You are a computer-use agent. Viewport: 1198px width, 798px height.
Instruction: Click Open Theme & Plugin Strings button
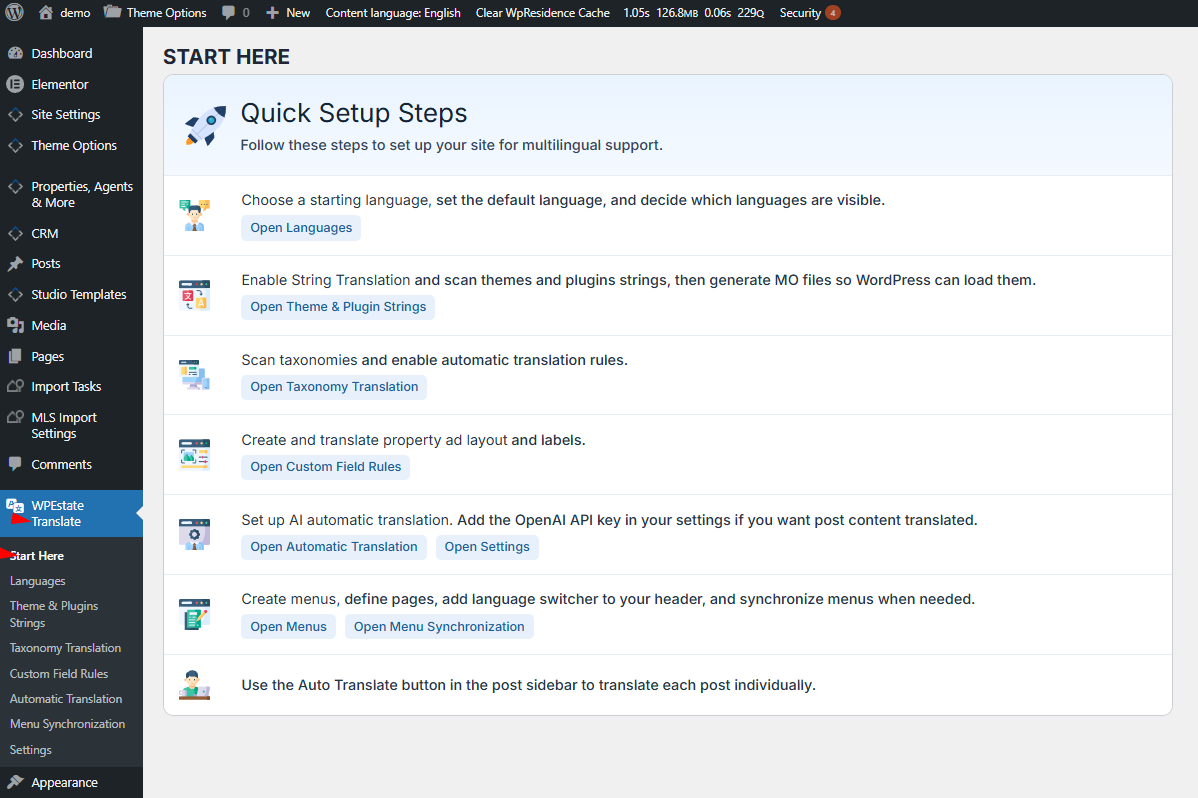[x=338, y=307]
